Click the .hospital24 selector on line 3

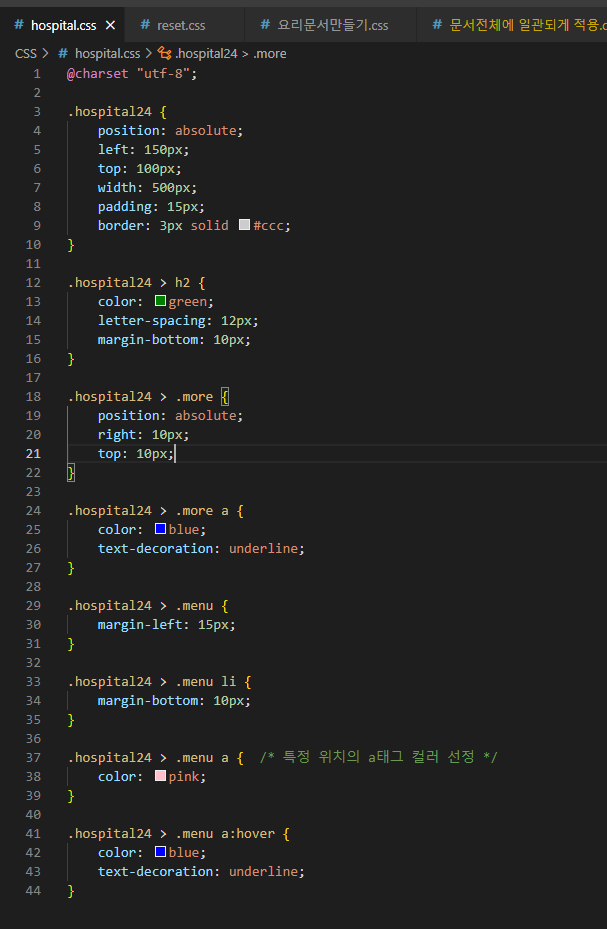click(110, 111)
